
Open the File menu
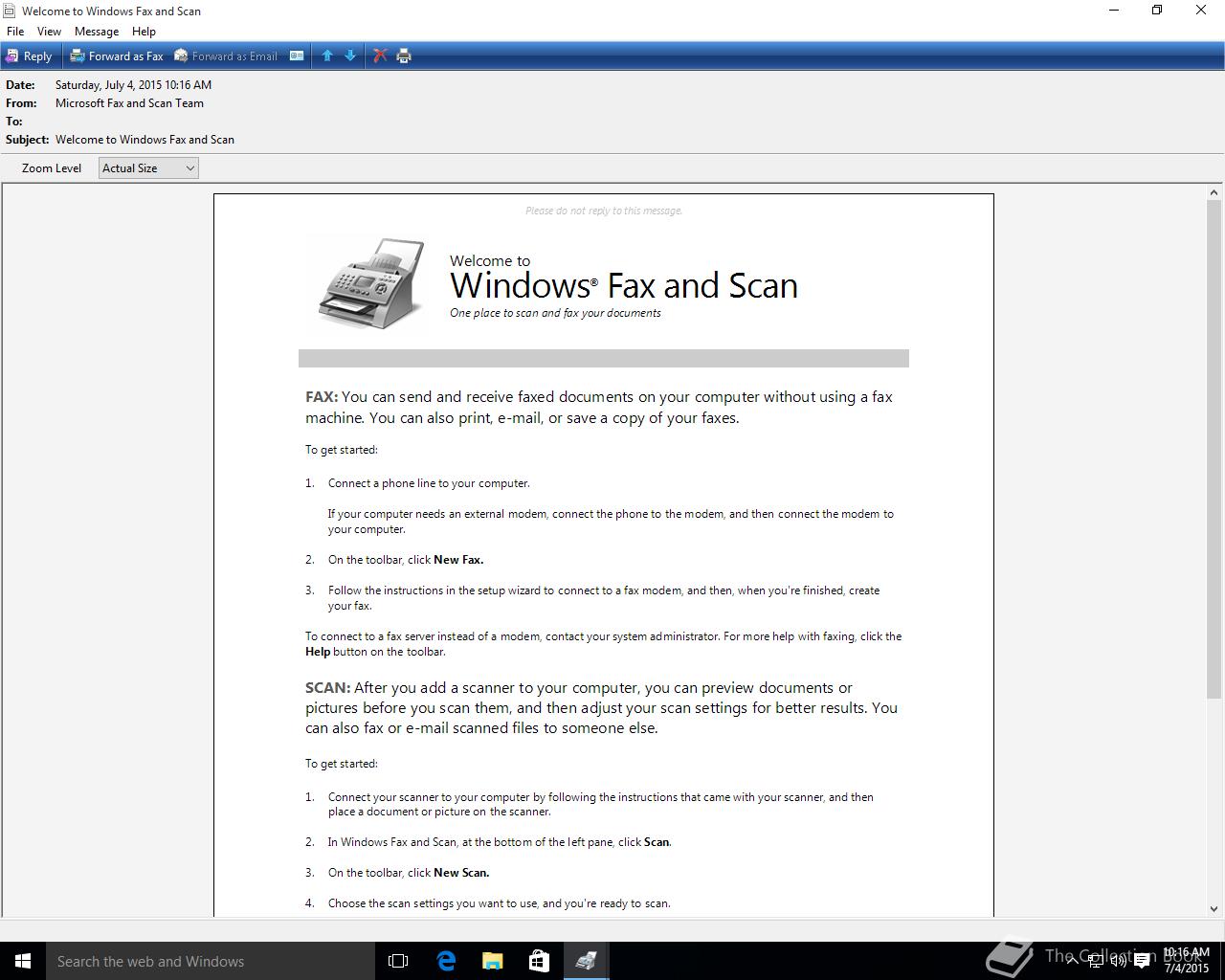click(x=15, y=32)
